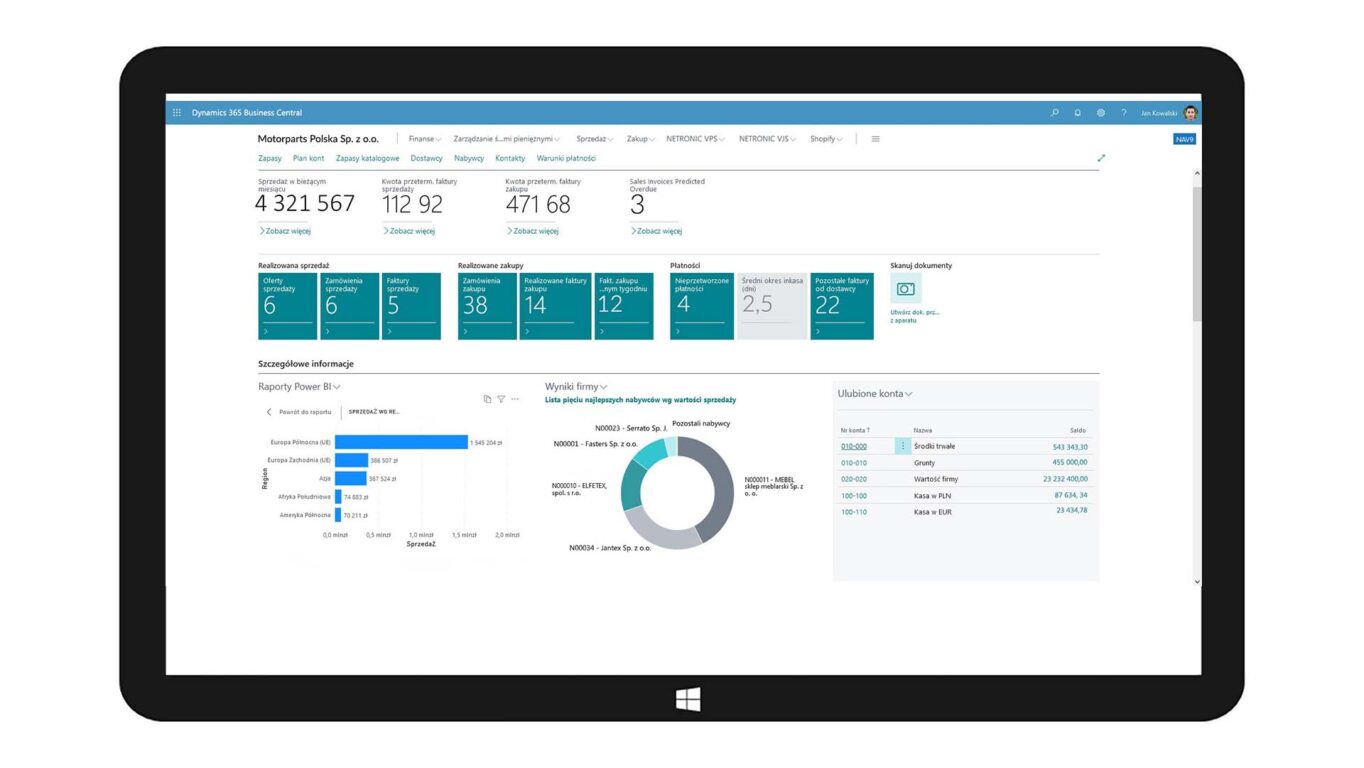The height and width of the screenshot is (768, 1364).
Task: Expand the Sprzedaż menu
Action: click(595, 139)
